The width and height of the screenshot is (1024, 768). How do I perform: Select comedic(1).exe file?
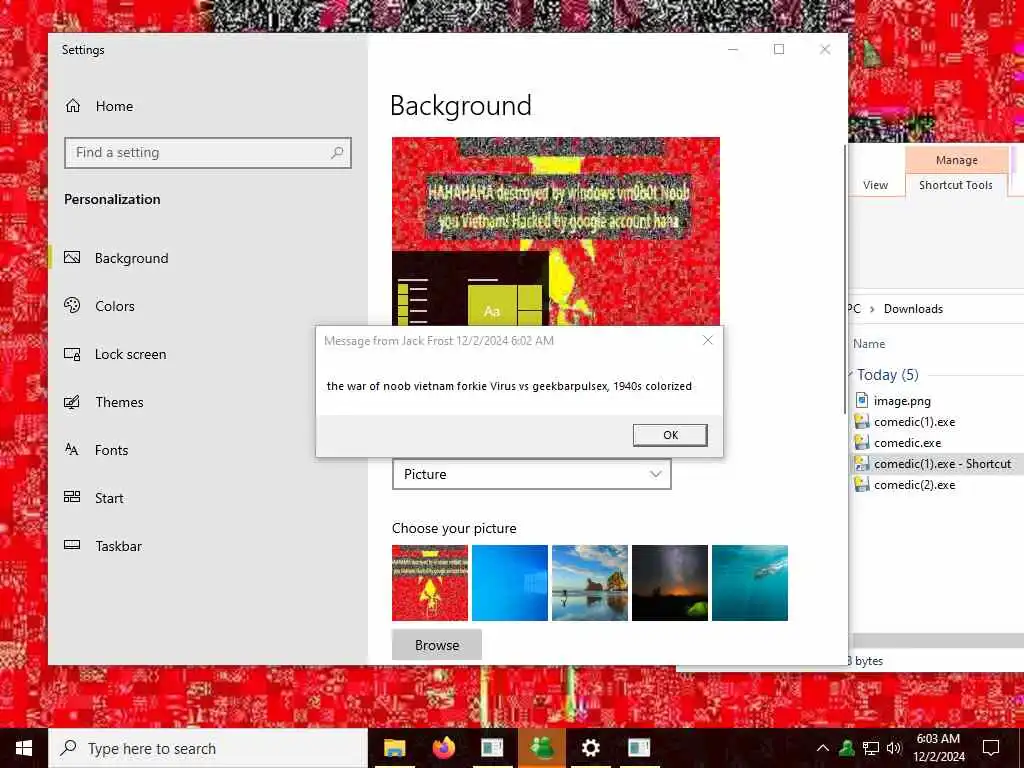coord(914,422)
